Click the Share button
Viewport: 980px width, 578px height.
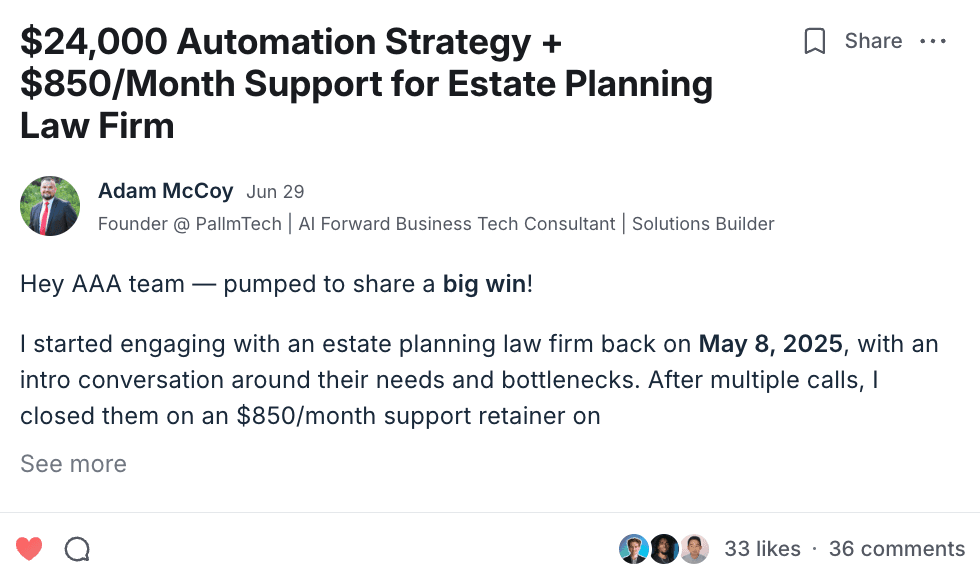click(x=873, y=41)
